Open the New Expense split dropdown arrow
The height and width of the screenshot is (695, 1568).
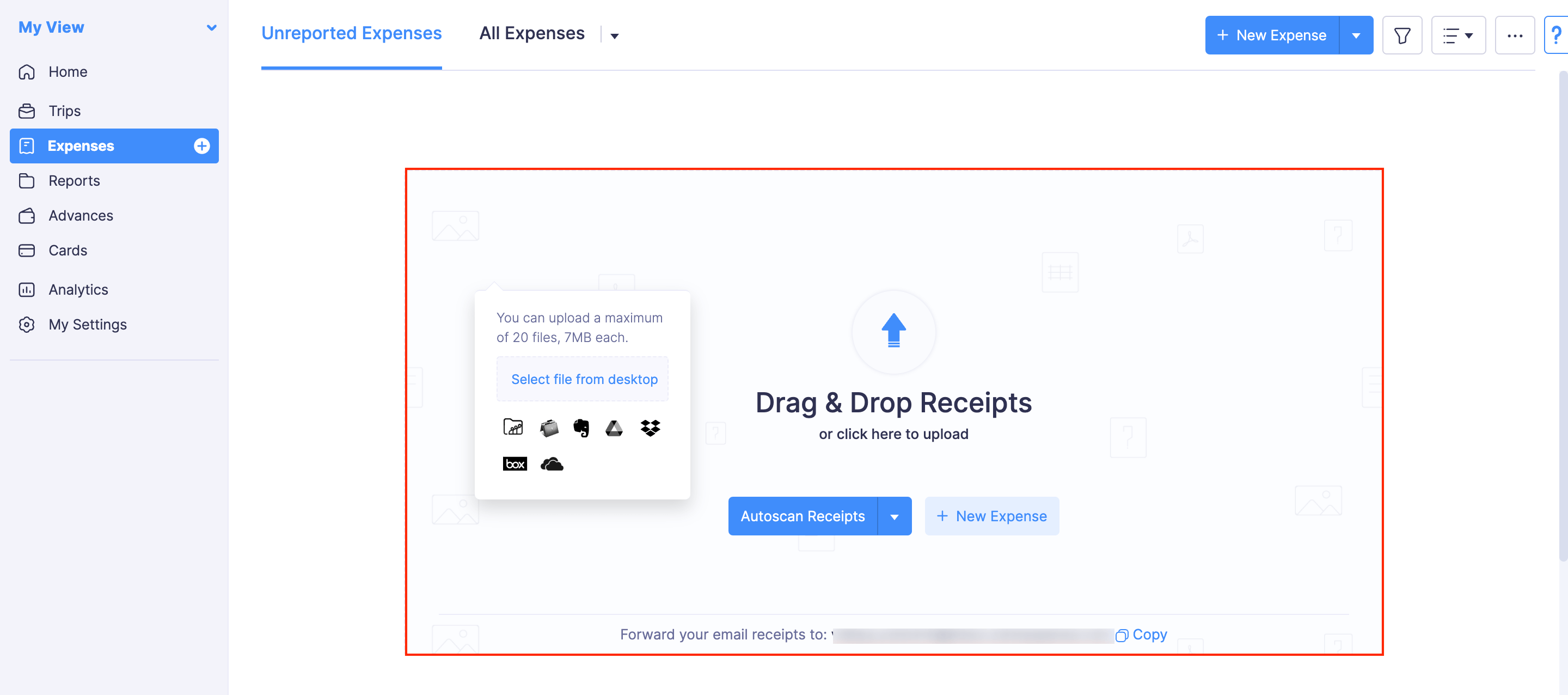(x=1356, y=35)
